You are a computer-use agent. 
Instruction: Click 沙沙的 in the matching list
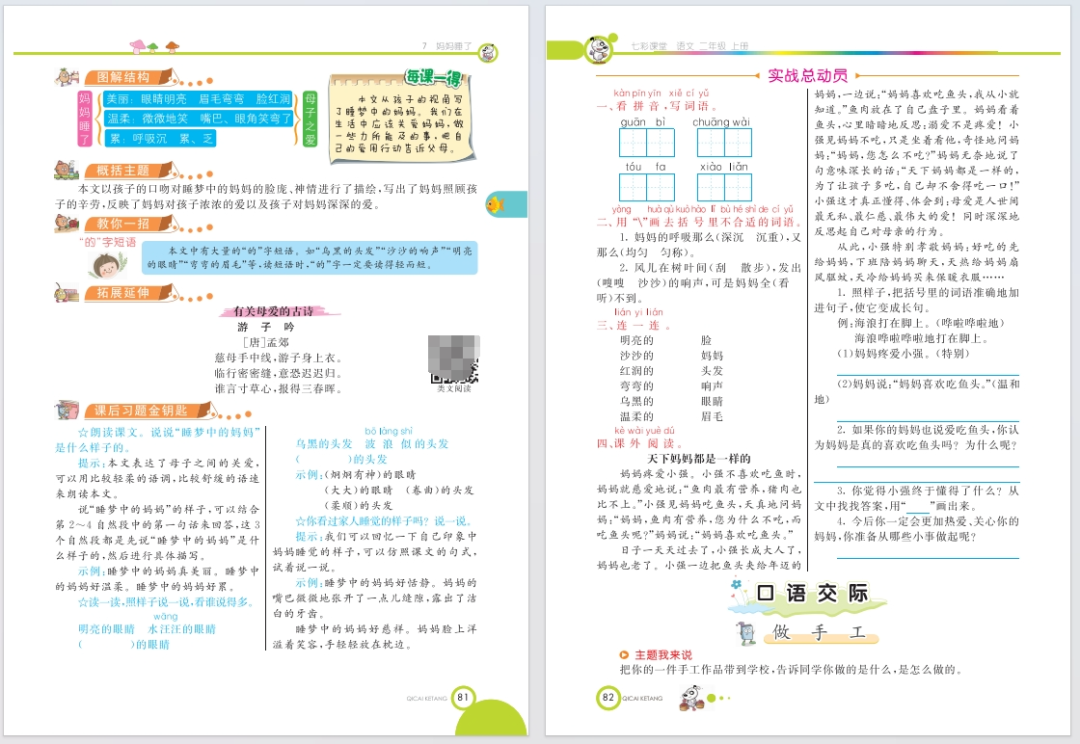(637, 355)
